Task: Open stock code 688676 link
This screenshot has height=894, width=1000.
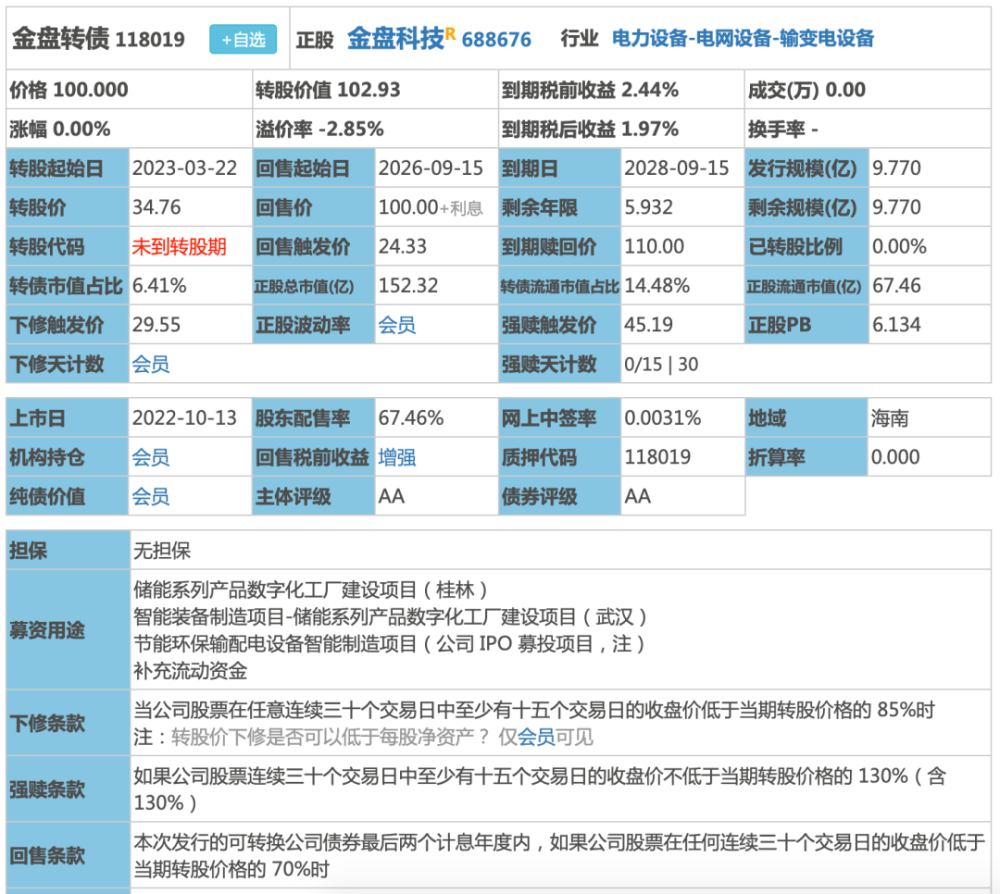Action: [x=496, y=40]
